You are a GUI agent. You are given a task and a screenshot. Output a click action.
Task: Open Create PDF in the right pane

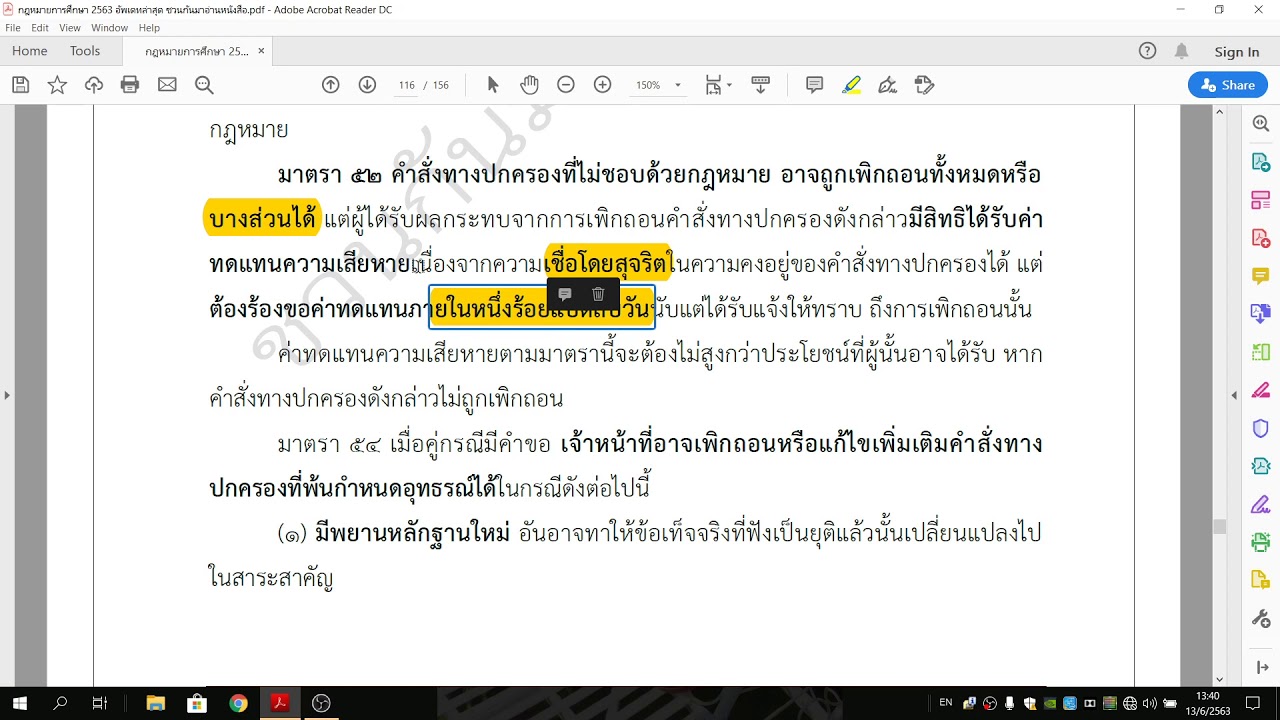[1261, 238]
